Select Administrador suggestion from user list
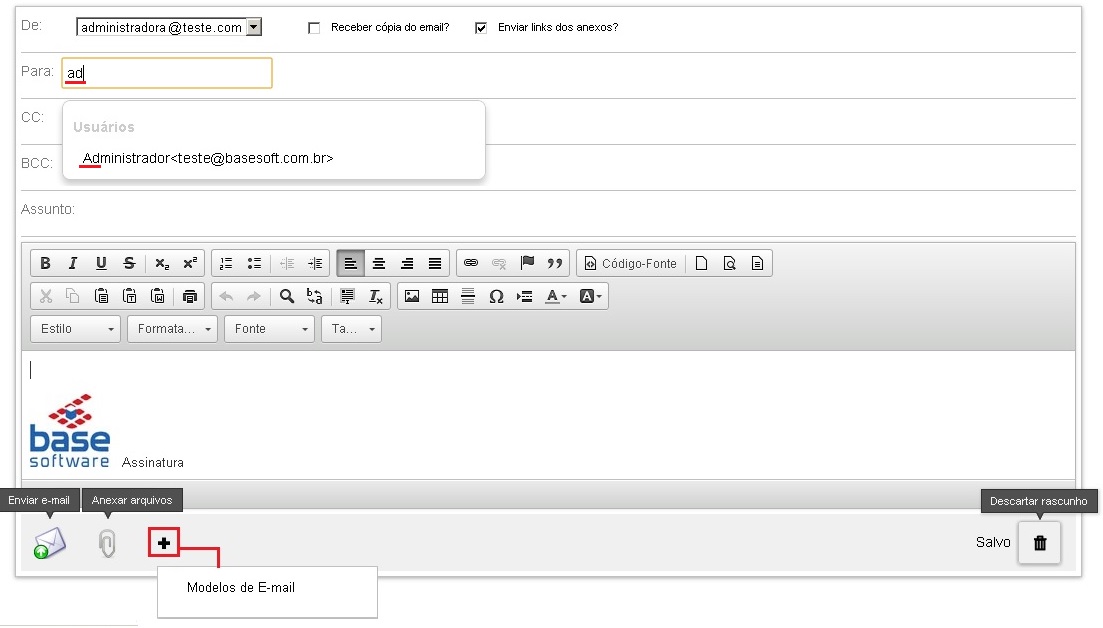Screen dimensions: 1103x628 pyautogui.click(x=208, y=158)
